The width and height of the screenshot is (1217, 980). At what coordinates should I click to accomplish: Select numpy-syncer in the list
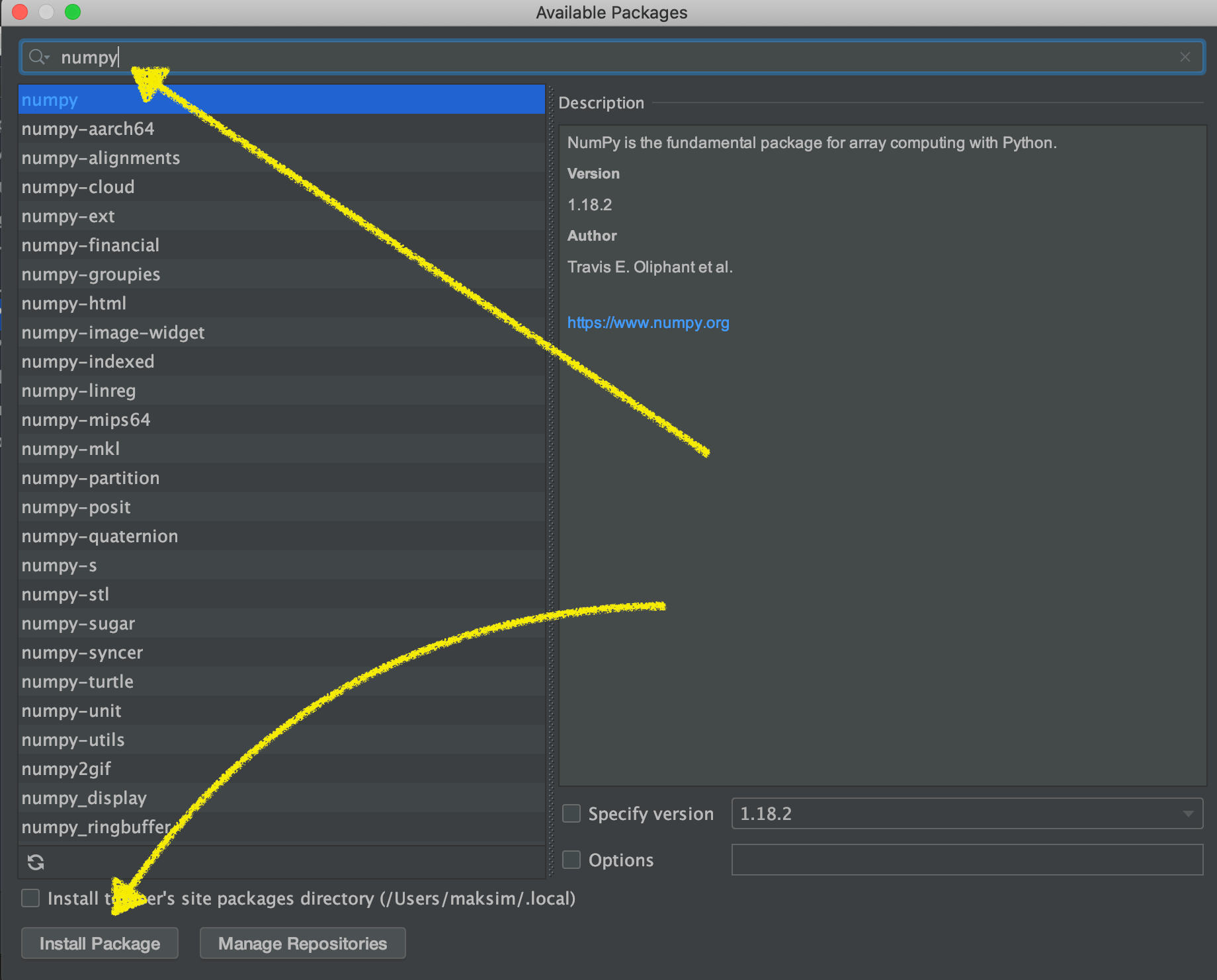coord(282,652)
